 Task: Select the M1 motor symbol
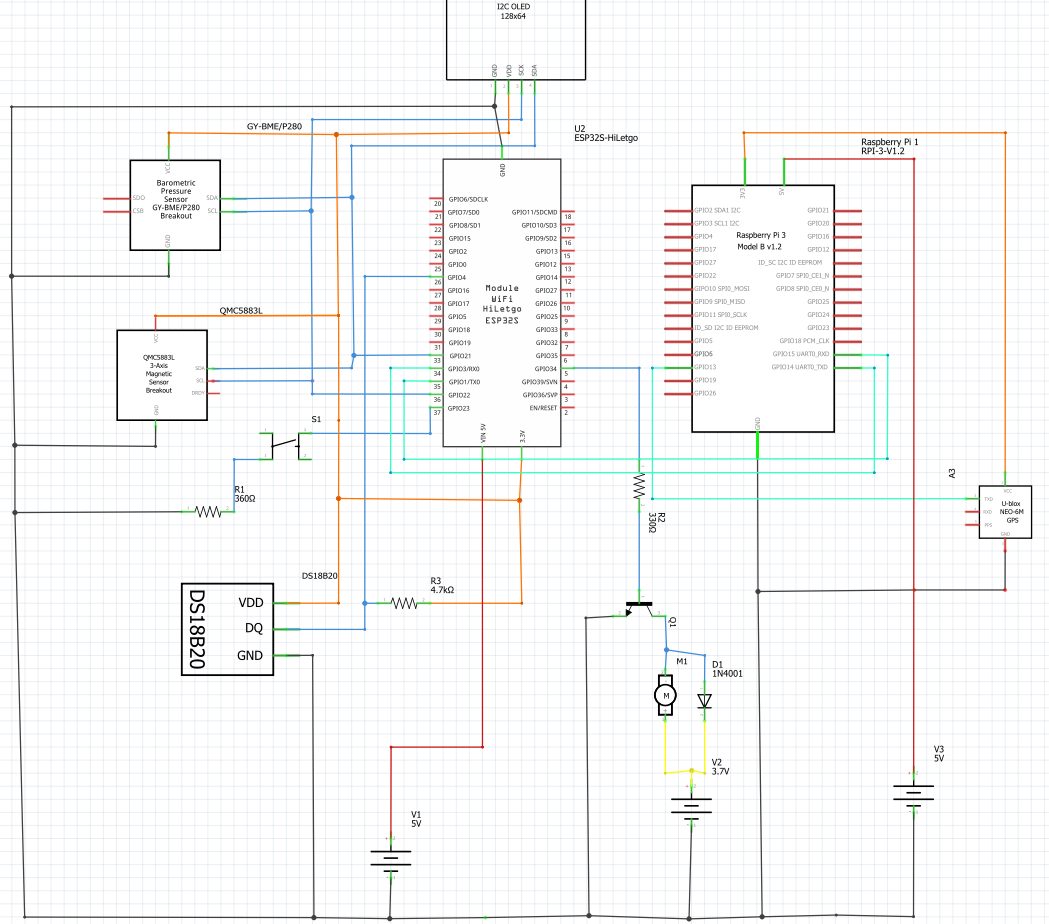tap(665, 695)
